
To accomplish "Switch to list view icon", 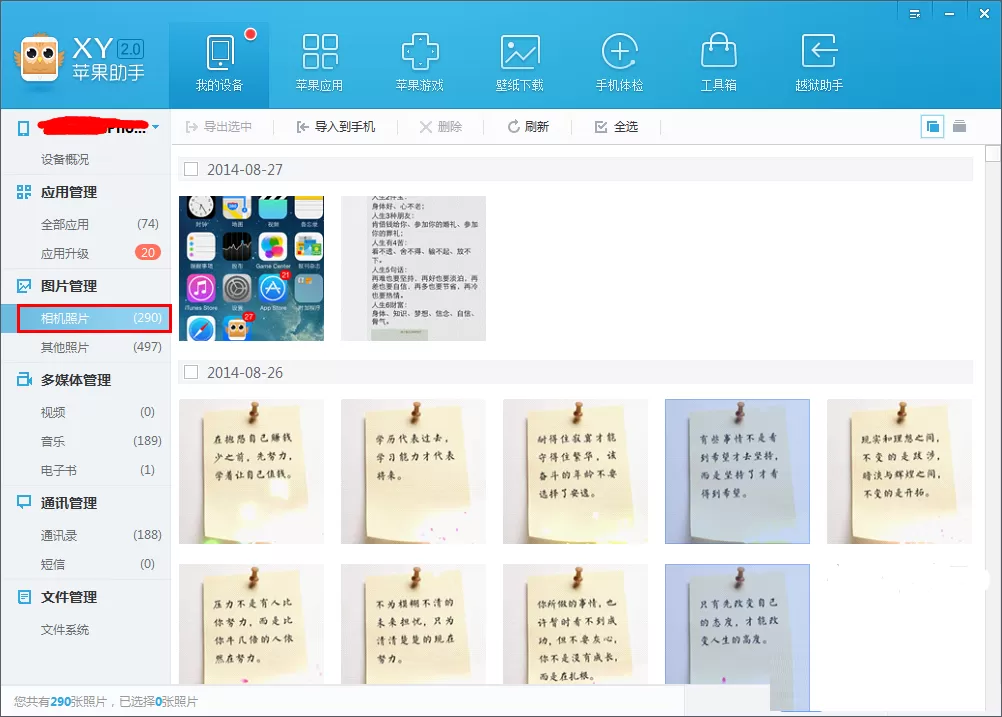I will coord(959,127).
